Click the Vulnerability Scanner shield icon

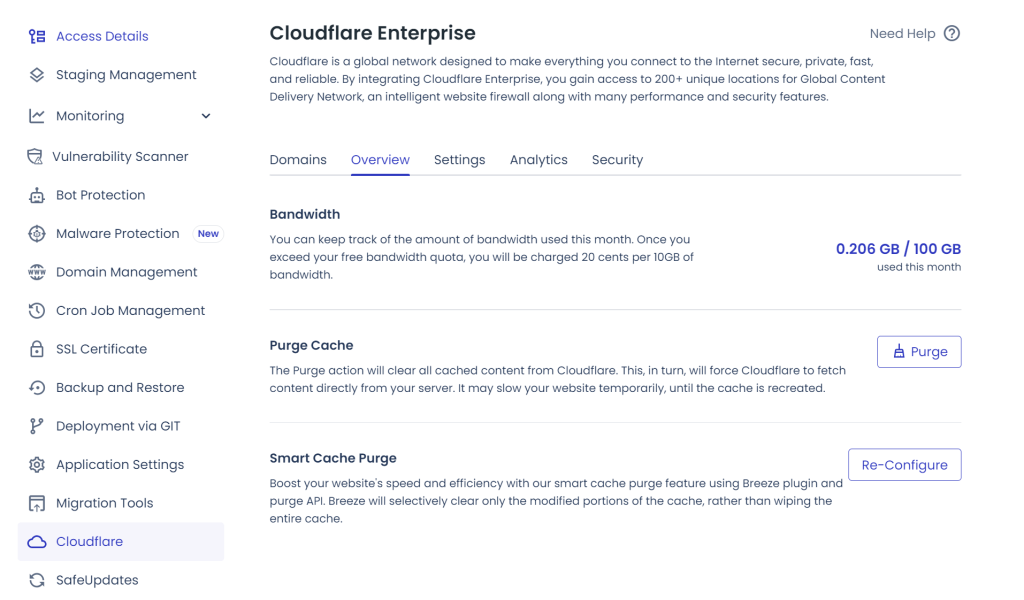pyautogui.click(x=35, y=157)
